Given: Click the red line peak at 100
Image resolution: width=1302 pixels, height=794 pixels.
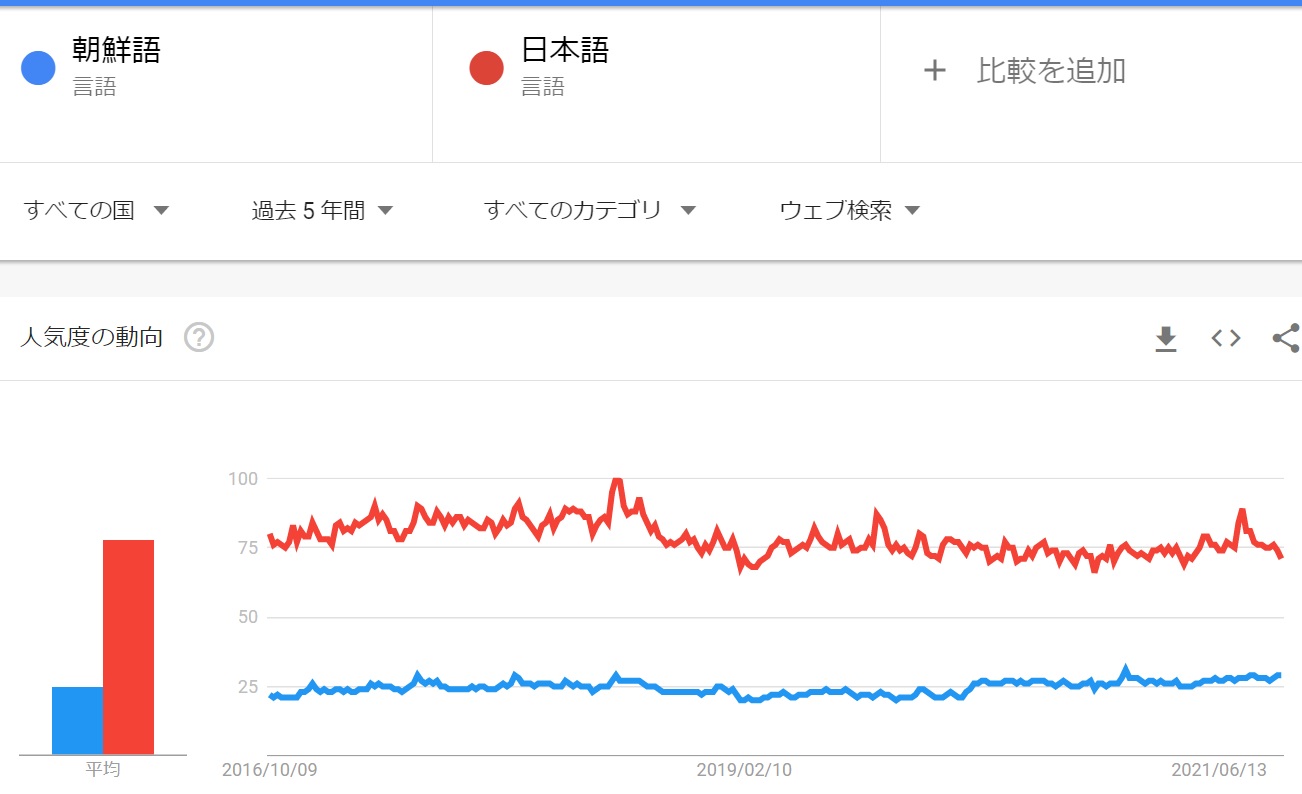Looking at the screenshot, I should pyautogui.click(x=617, y=481).
